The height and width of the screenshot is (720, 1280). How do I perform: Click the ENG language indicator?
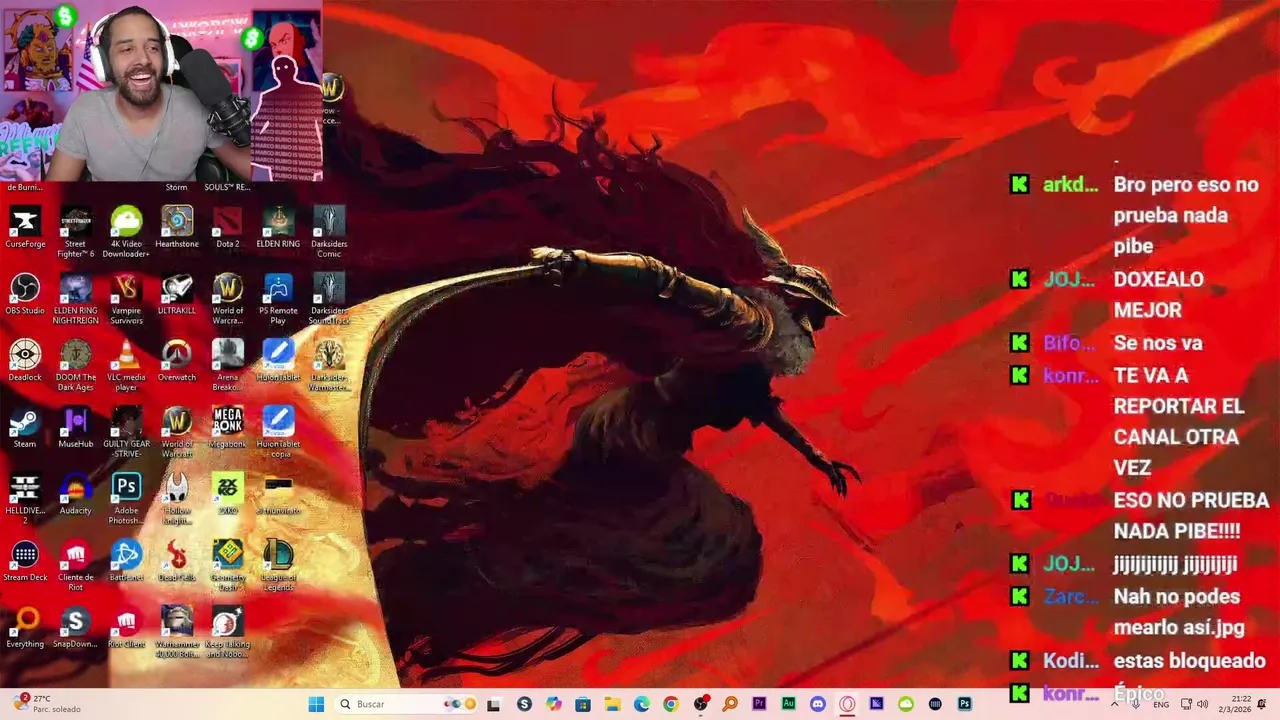pos(1161,704)
